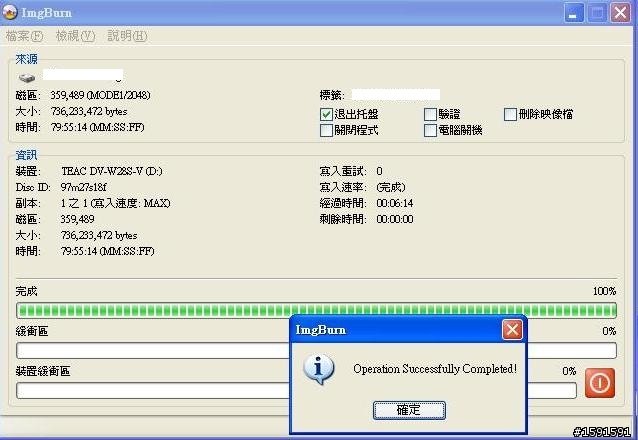
Task: Click the source file path field
Action: (x=83, y=75)
